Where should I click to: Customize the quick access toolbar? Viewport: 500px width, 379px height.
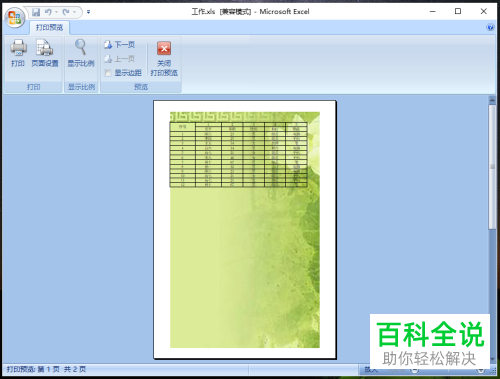pos(88,12)
